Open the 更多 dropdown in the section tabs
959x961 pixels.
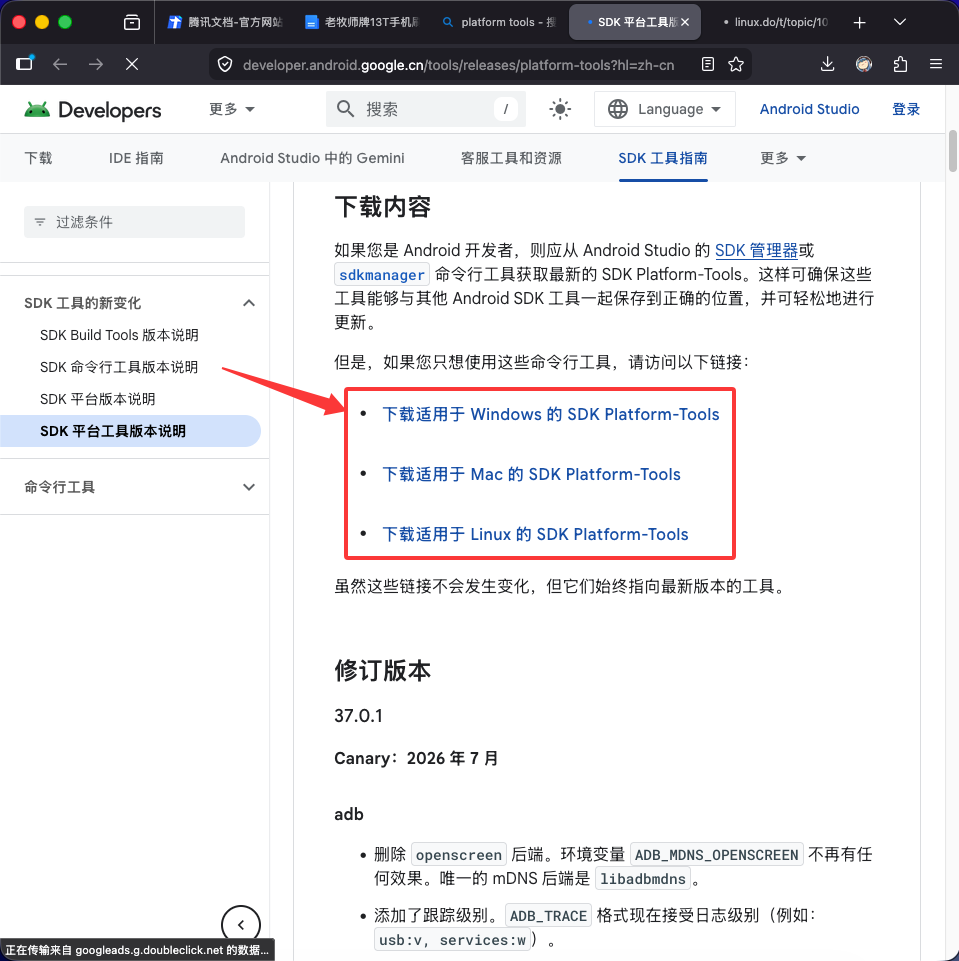tap(783, 158)
